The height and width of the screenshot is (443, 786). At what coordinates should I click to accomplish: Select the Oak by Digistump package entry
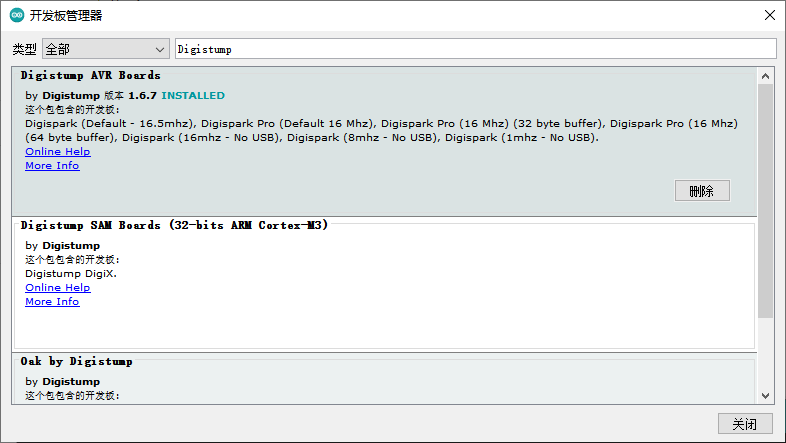point(384,379)
